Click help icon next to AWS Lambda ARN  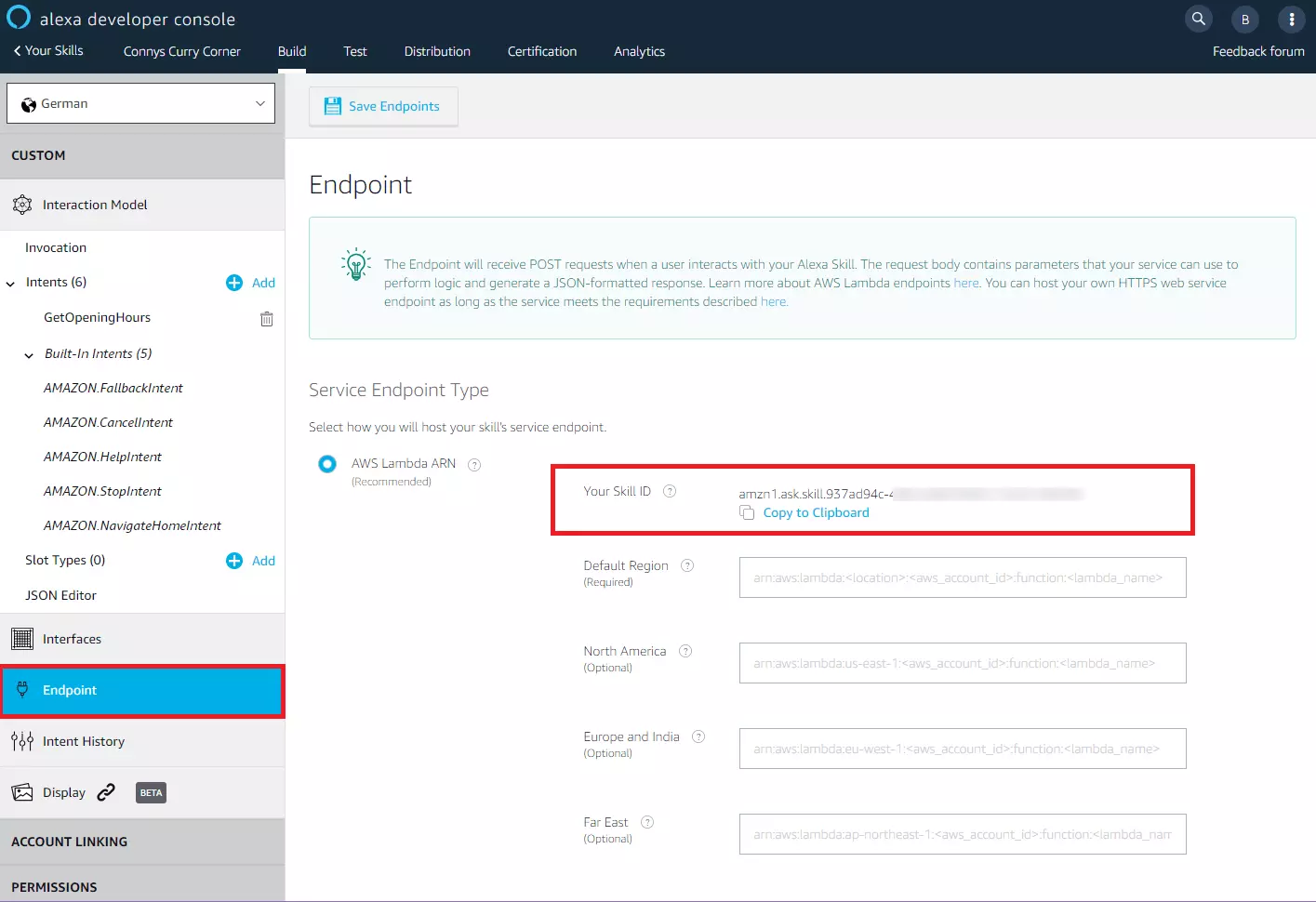pyautogui.click(x=474, y=465)
